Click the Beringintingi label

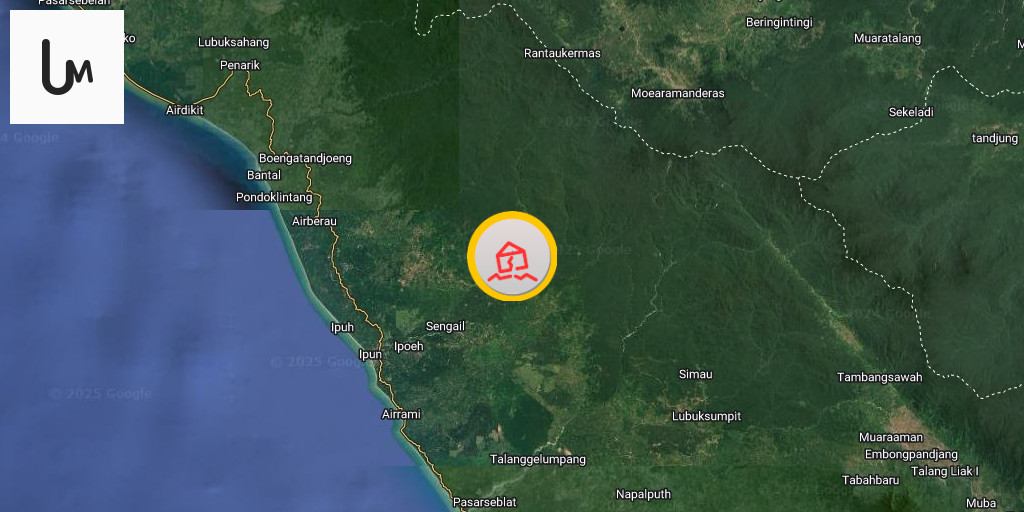pos(779,23)
